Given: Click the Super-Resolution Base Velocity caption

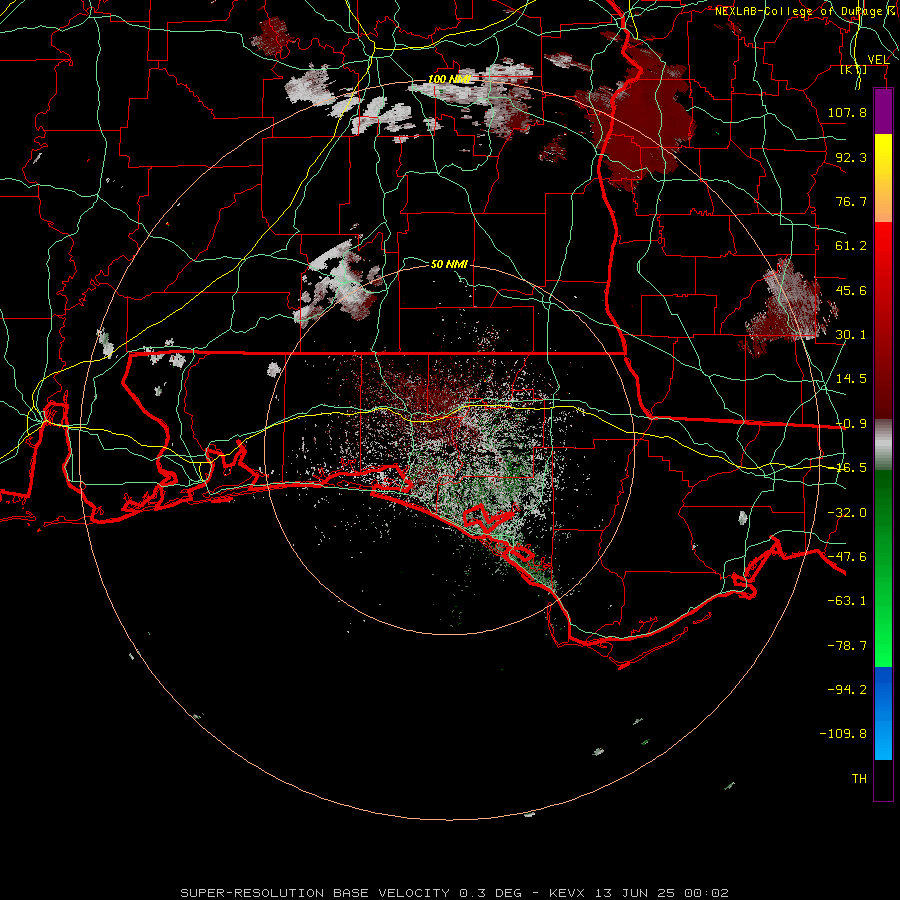Looking at the screenshot, I should [454, 893].
